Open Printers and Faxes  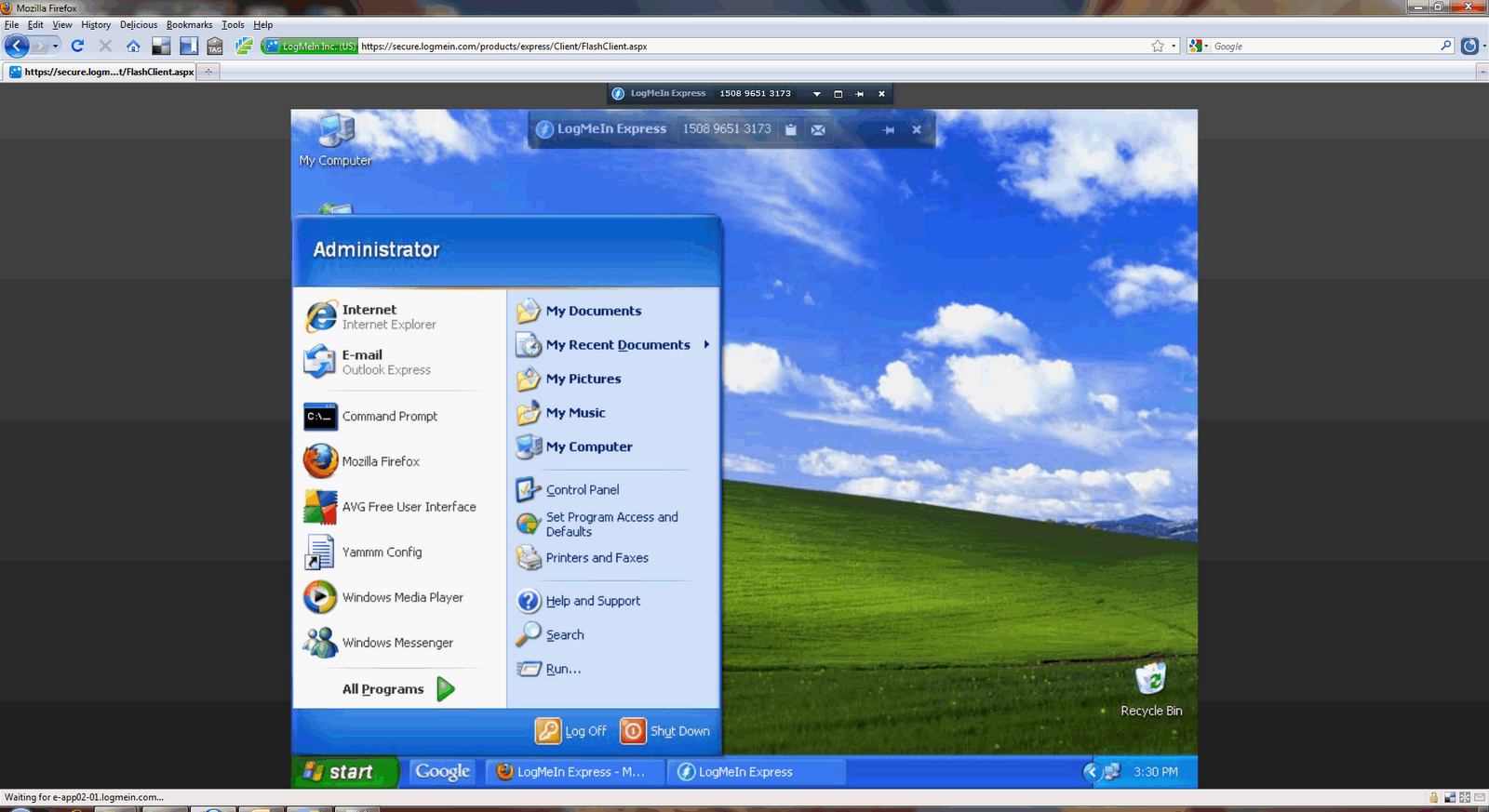pos(583,558)
